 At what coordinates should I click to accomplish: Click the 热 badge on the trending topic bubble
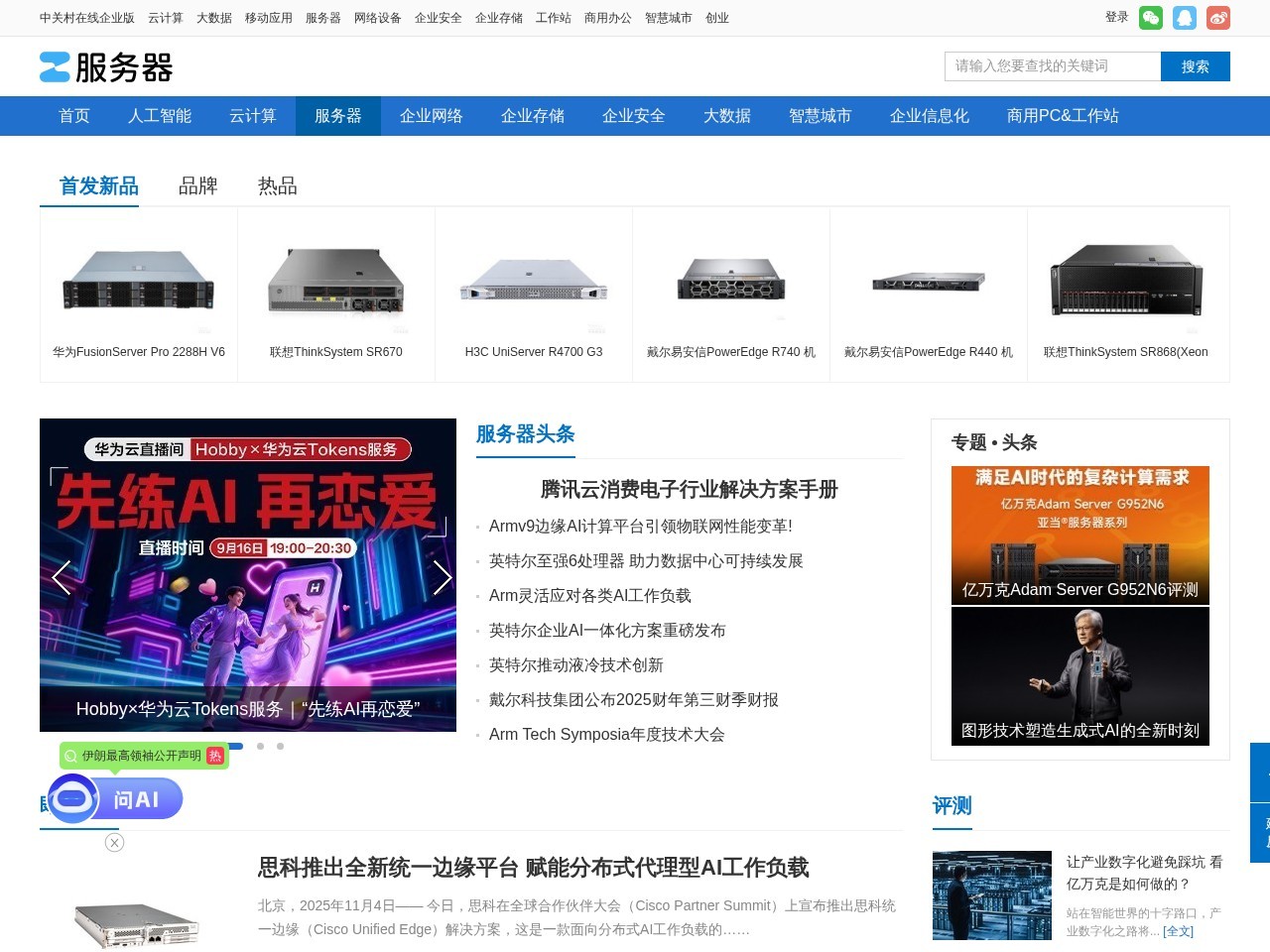pos(214,755)
